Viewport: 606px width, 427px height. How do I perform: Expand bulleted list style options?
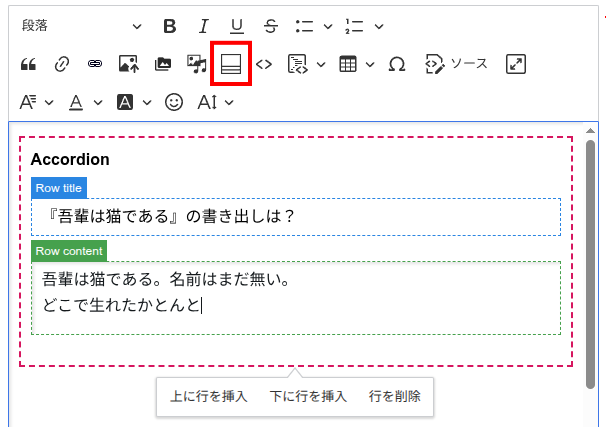328,27
